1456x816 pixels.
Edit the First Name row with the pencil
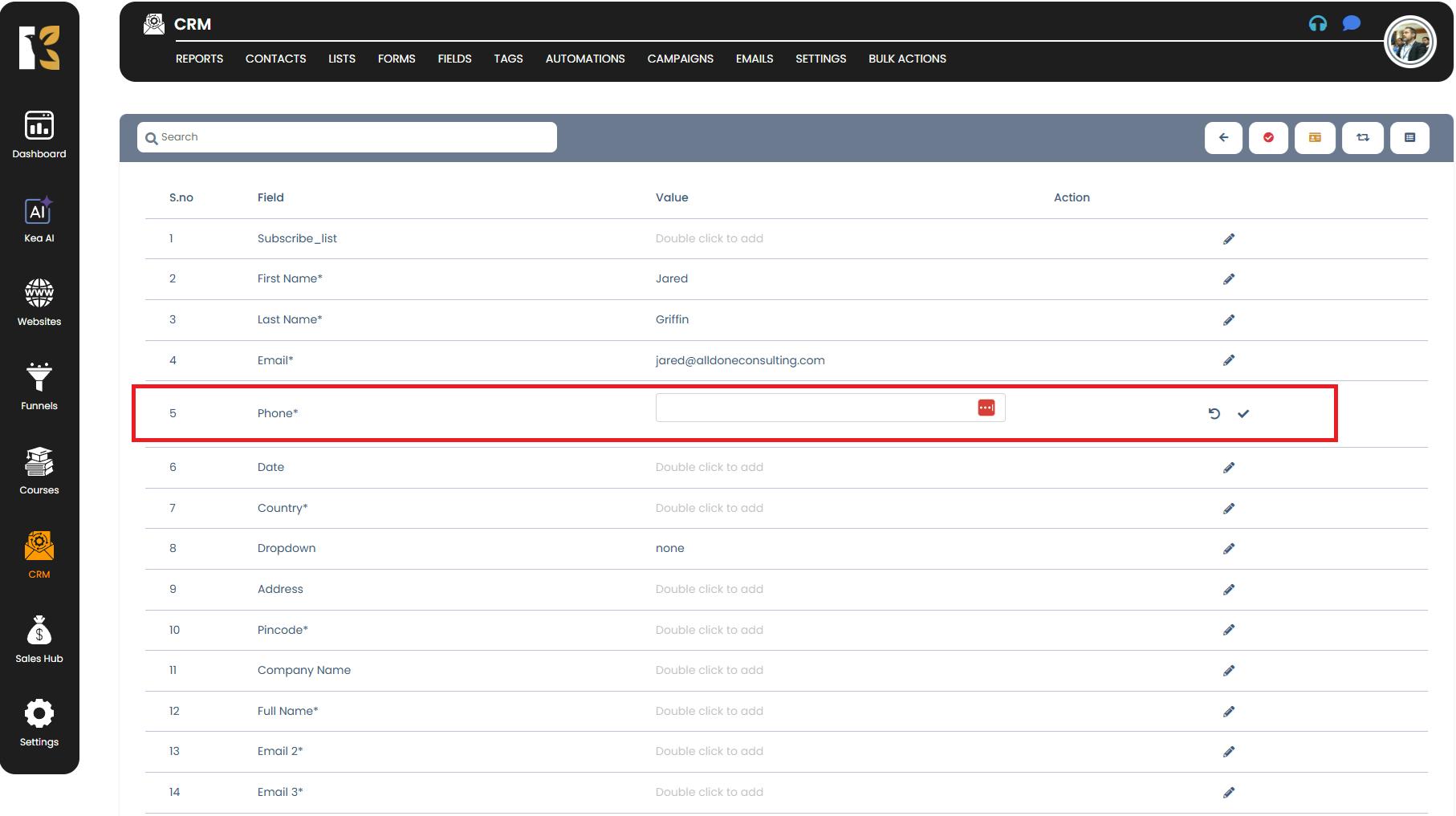(1228, 279)
